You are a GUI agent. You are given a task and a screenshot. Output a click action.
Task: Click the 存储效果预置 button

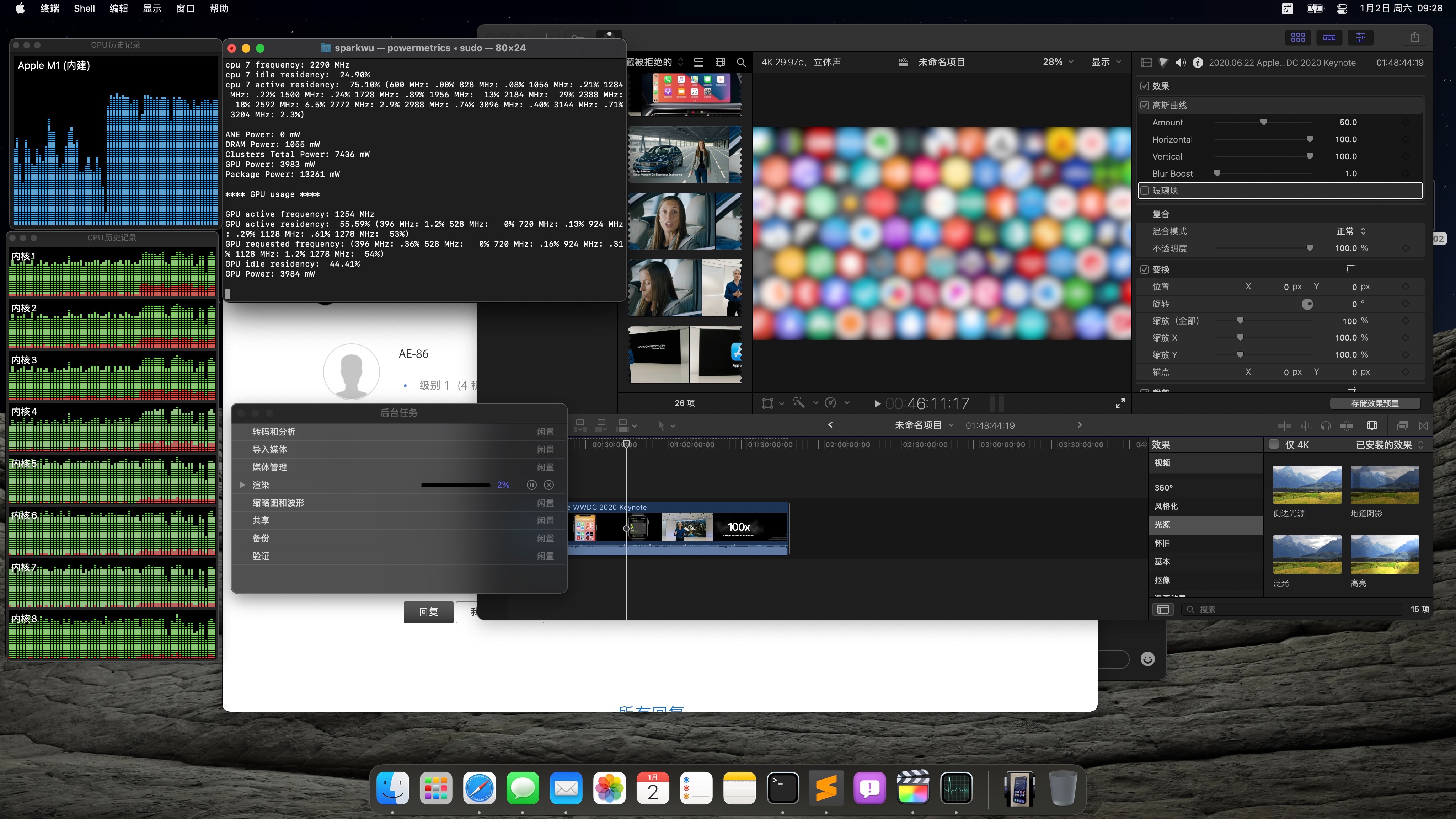pos(1375,403)
